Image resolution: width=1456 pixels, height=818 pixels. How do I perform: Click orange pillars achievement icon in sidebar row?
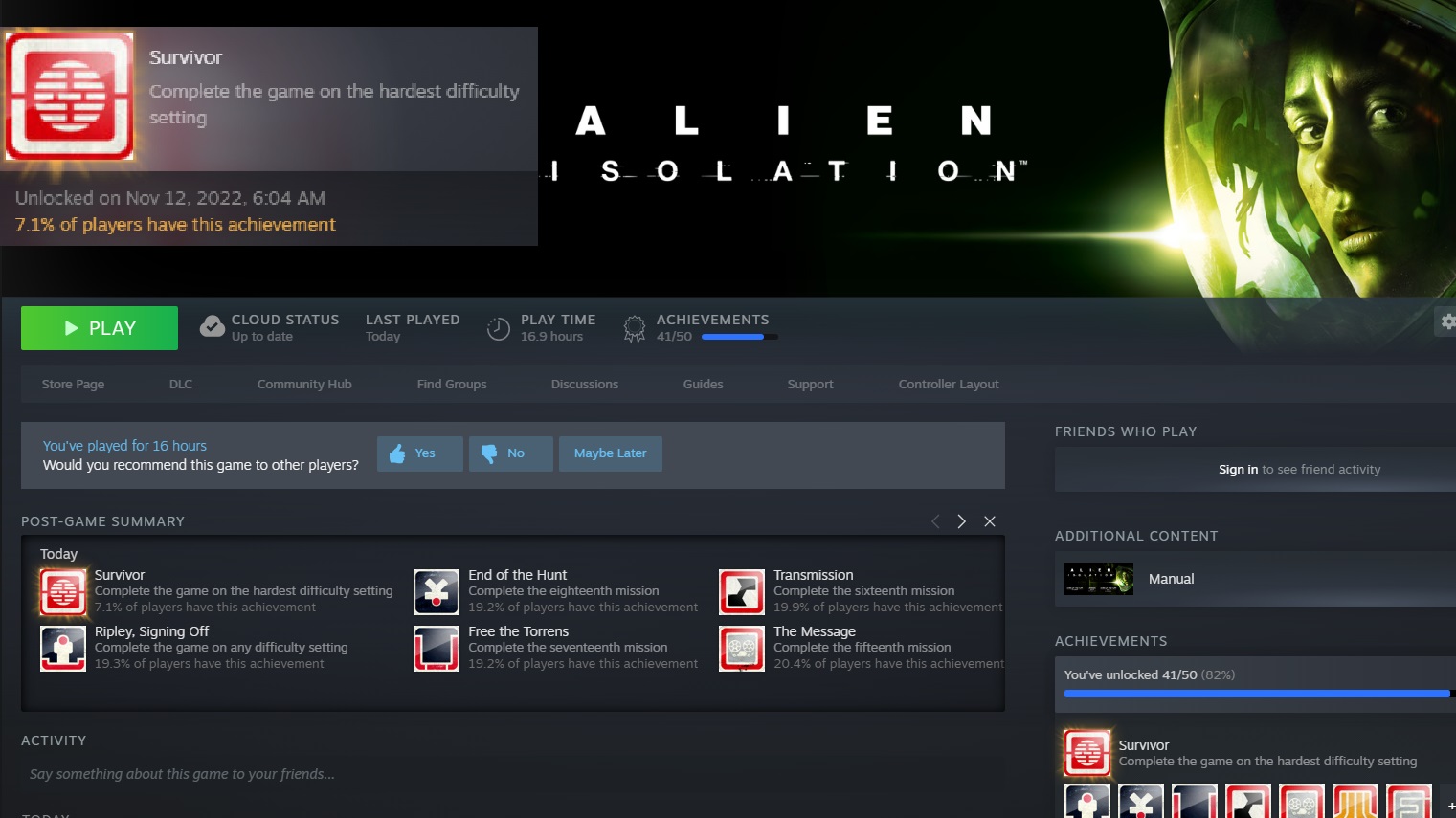[x=1355, y=802]
